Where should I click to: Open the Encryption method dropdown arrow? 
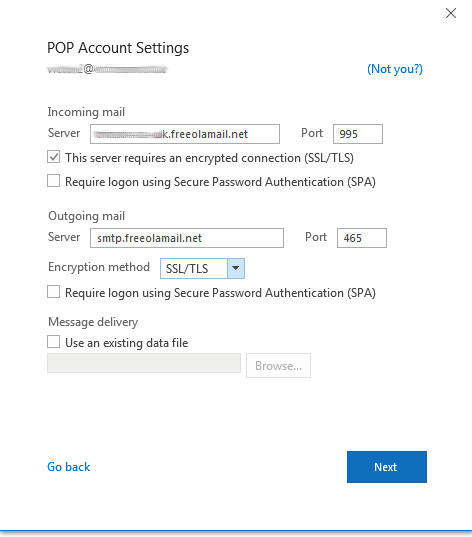click(x=236, y=268)
